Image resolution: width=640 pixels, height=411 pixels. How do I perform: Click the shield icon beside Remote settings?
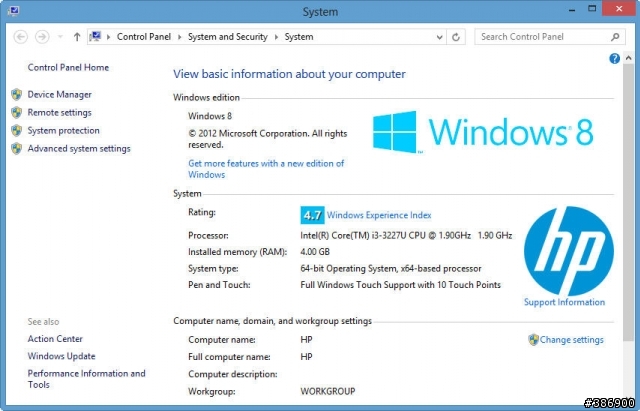tap(17, 112)
